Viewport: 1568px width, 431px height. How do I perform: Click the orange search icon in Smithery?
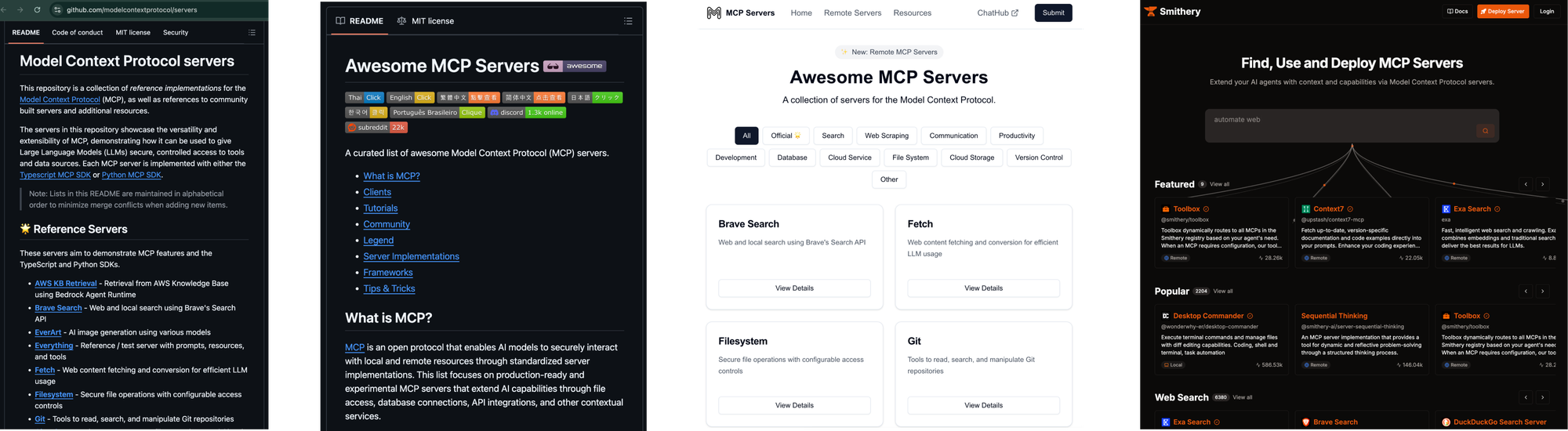pyautogui.click(x=1485, y=131)
